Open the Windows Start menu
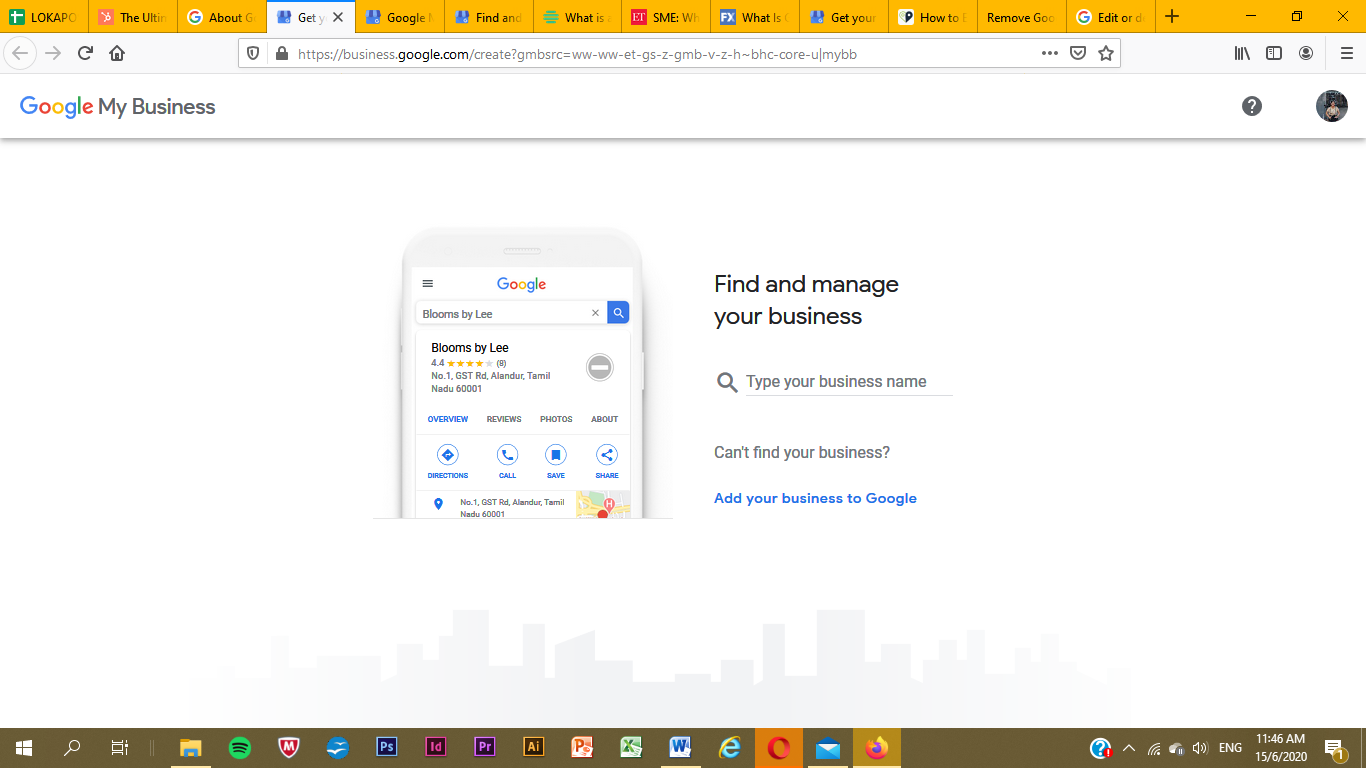The width and height of the screenshot is (1366, 768). click(24, 748)
